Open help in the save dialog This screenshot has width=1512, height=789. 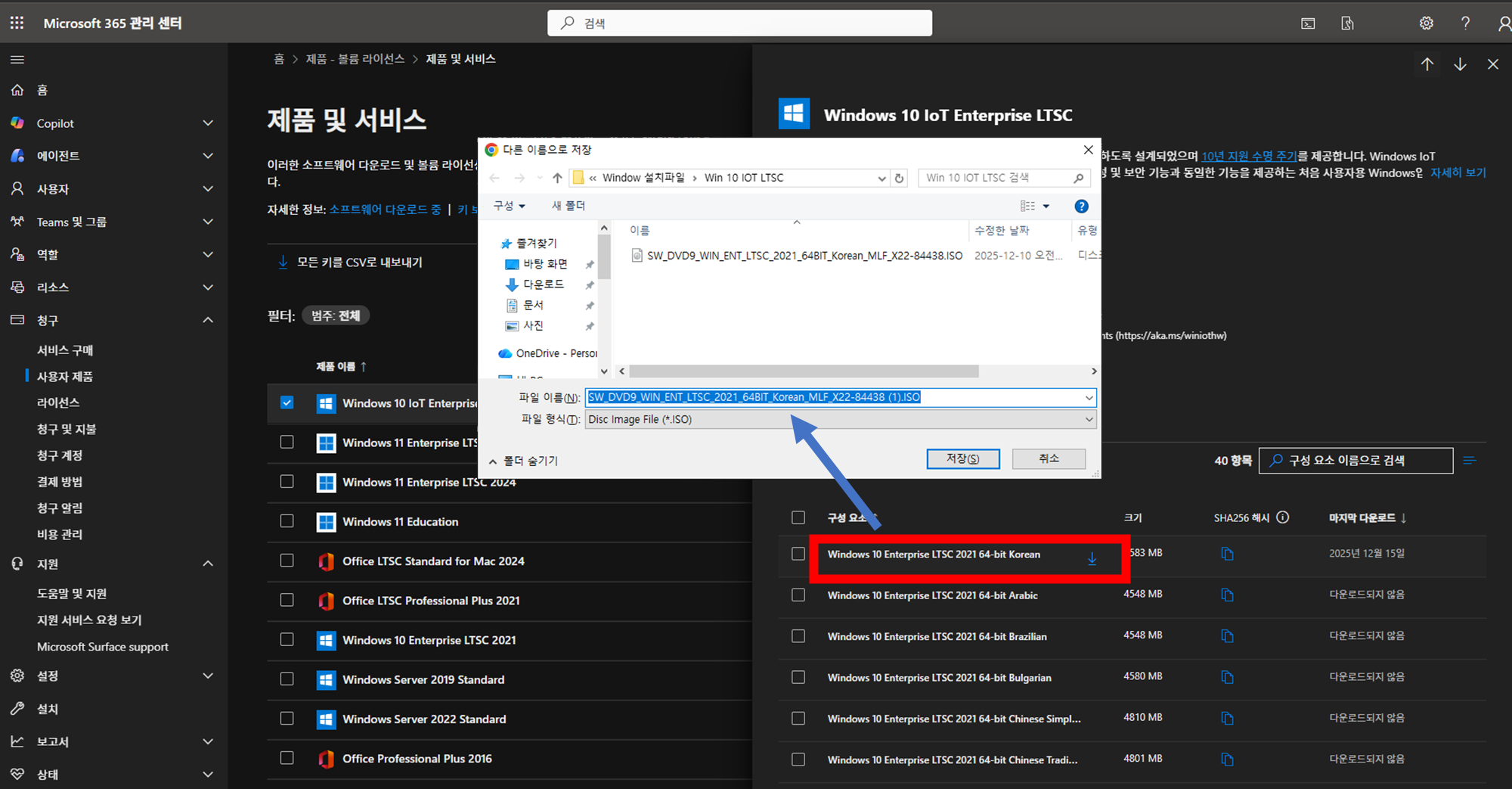pos(1082,206)
